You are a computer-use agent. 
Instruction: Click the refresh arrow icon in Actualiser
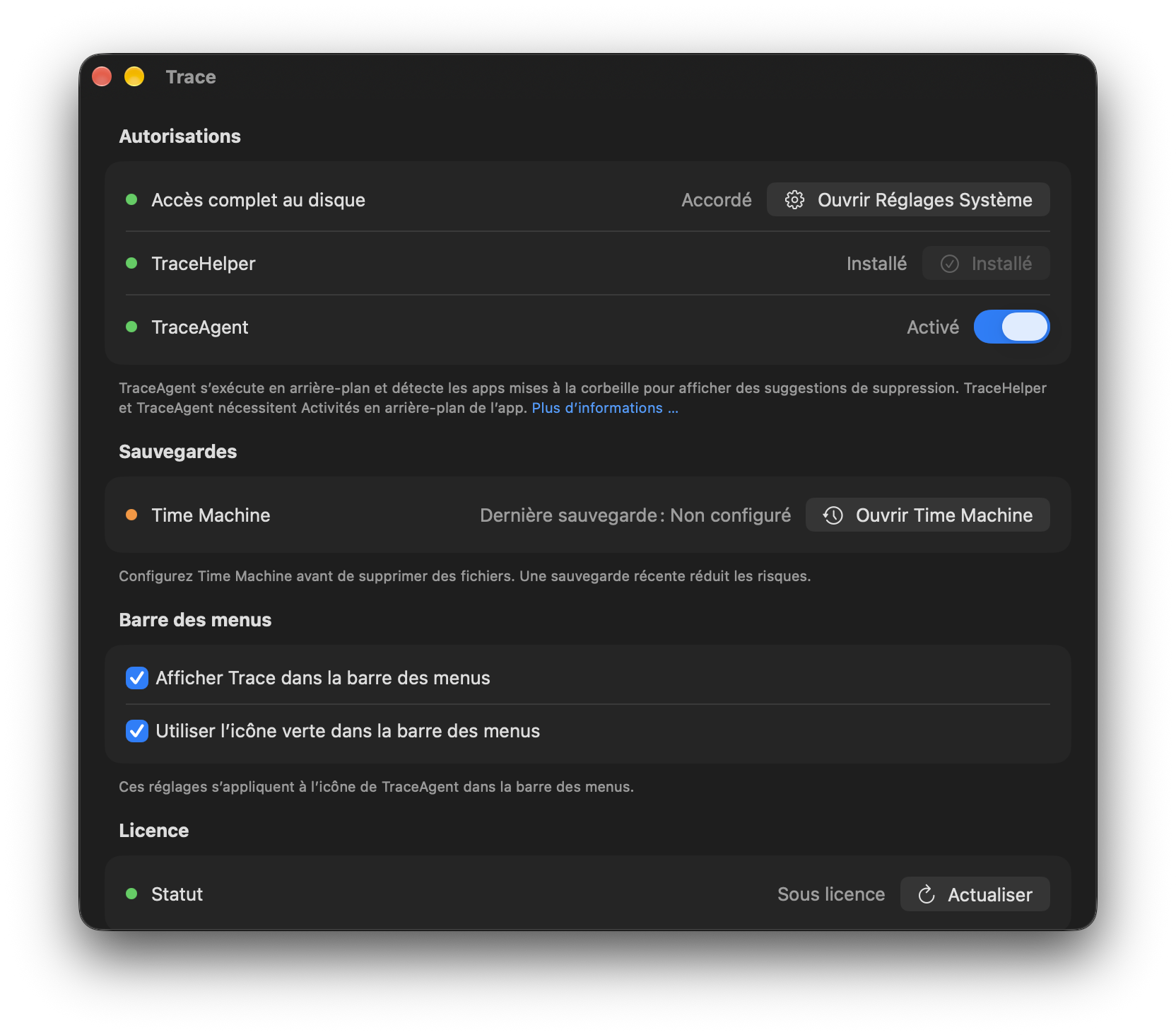pyautogui.click(x=927, y=895)
